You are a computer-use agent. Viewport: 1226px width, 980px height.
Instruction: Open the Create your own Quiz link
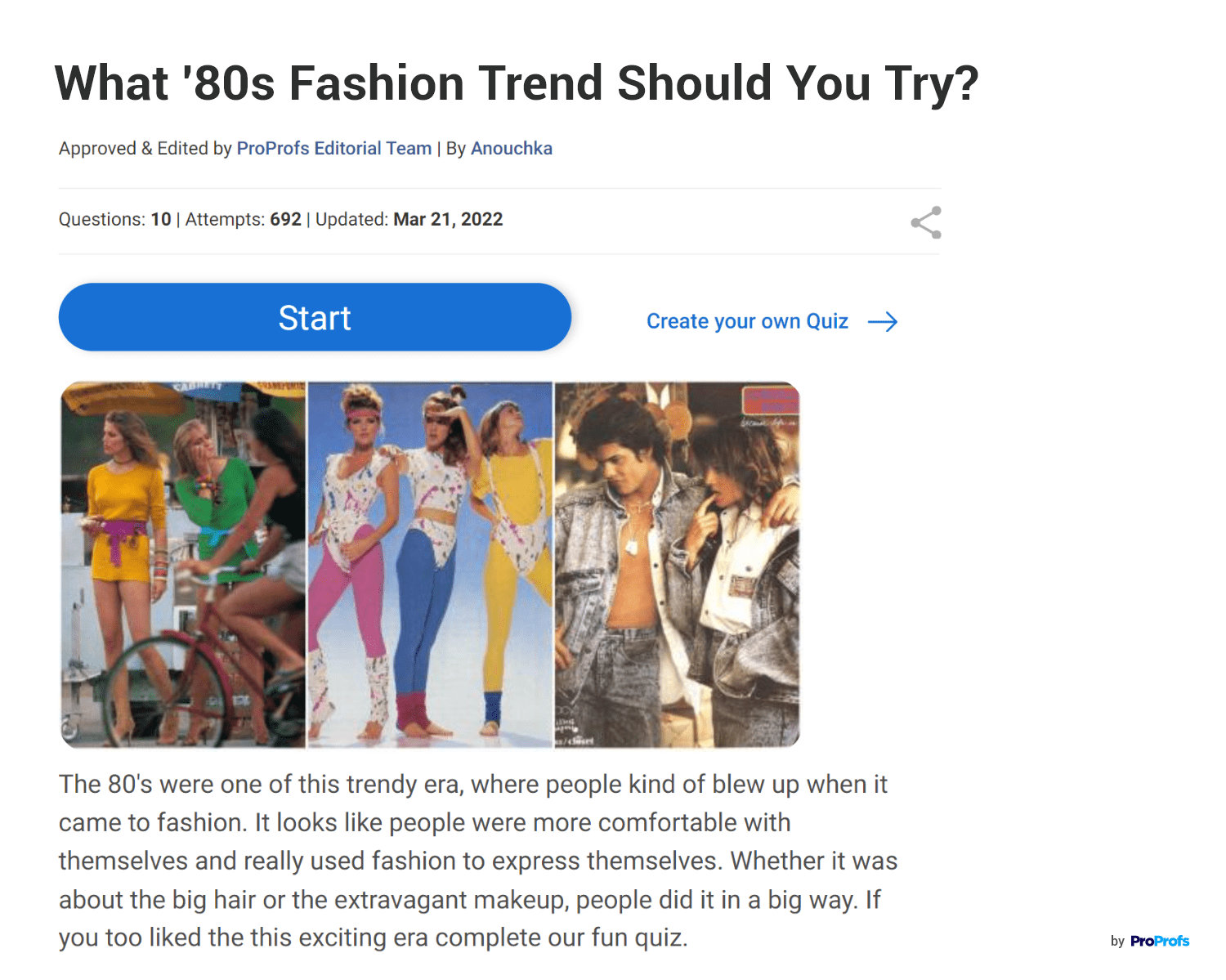click(x=747, y=321)
